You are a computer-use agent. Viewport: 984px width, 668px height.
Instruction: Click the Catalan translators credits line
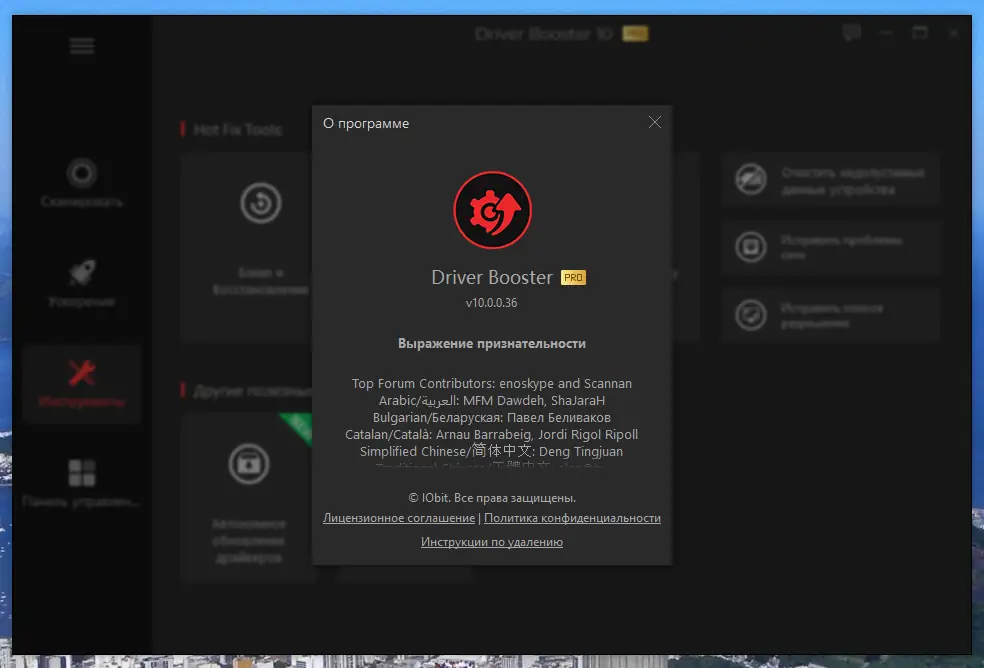coord(492,434)
